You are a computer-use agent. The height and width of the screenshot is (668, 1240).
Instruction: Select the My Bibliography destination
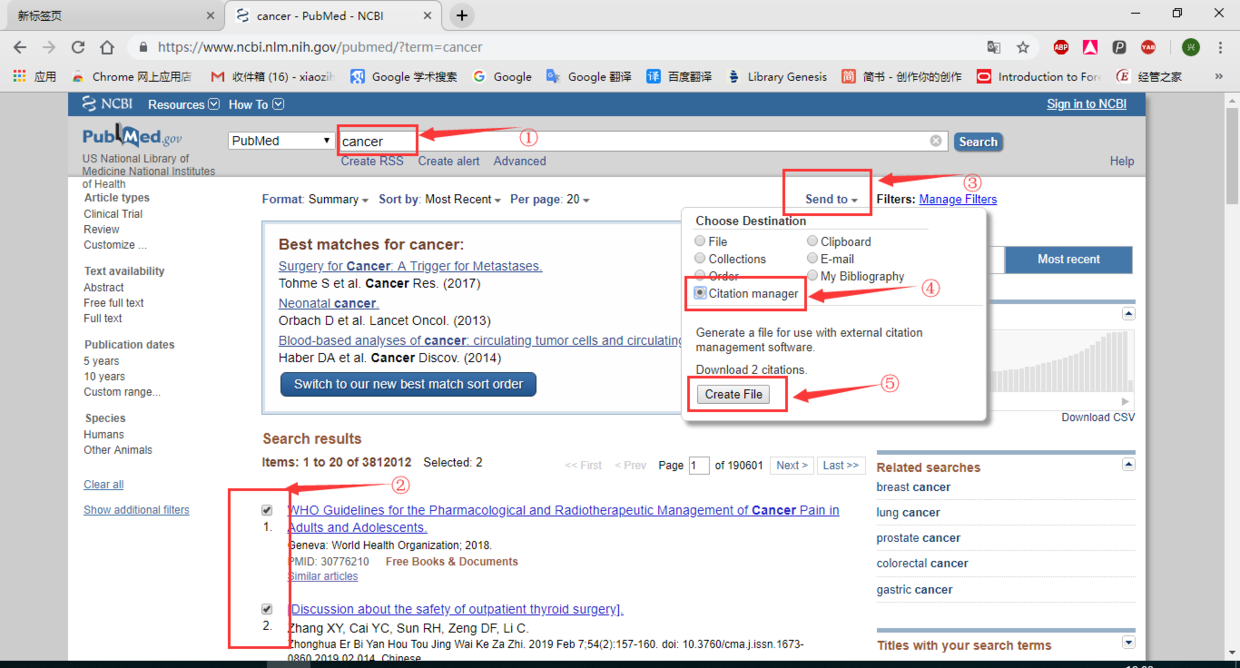[812, 276]
